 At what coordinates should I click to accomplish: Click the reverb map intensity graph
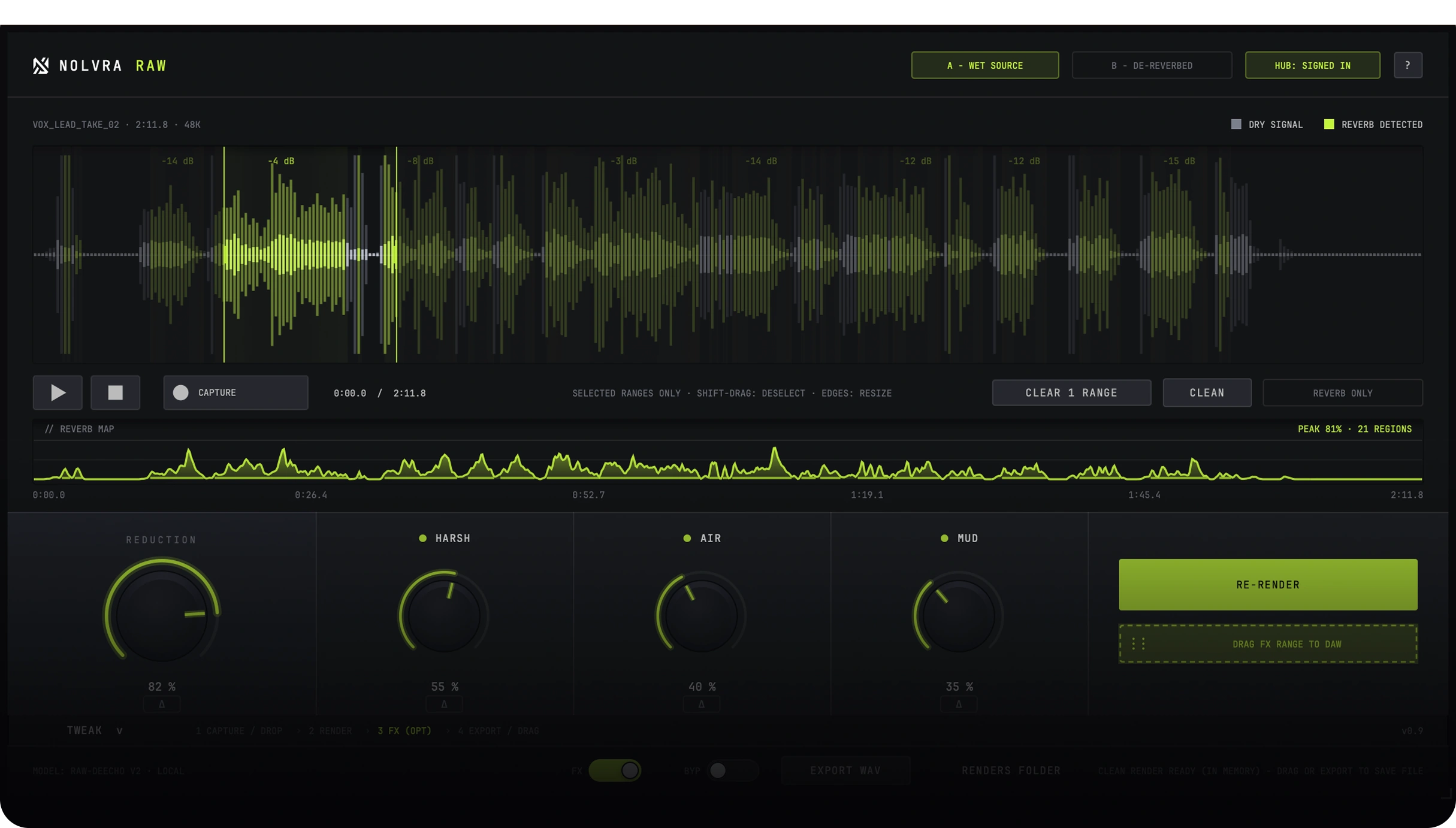[x=727, y=461]
